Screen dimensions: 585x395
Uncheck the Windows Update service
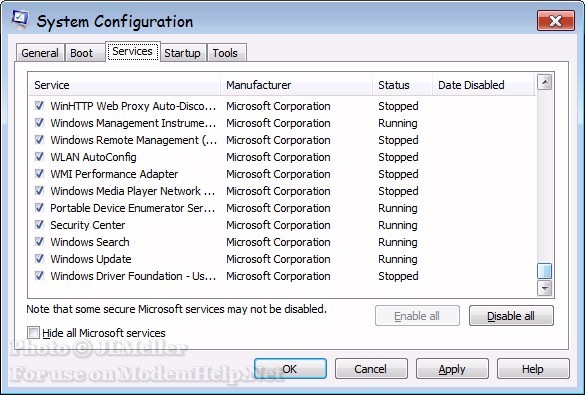[39, 259]
